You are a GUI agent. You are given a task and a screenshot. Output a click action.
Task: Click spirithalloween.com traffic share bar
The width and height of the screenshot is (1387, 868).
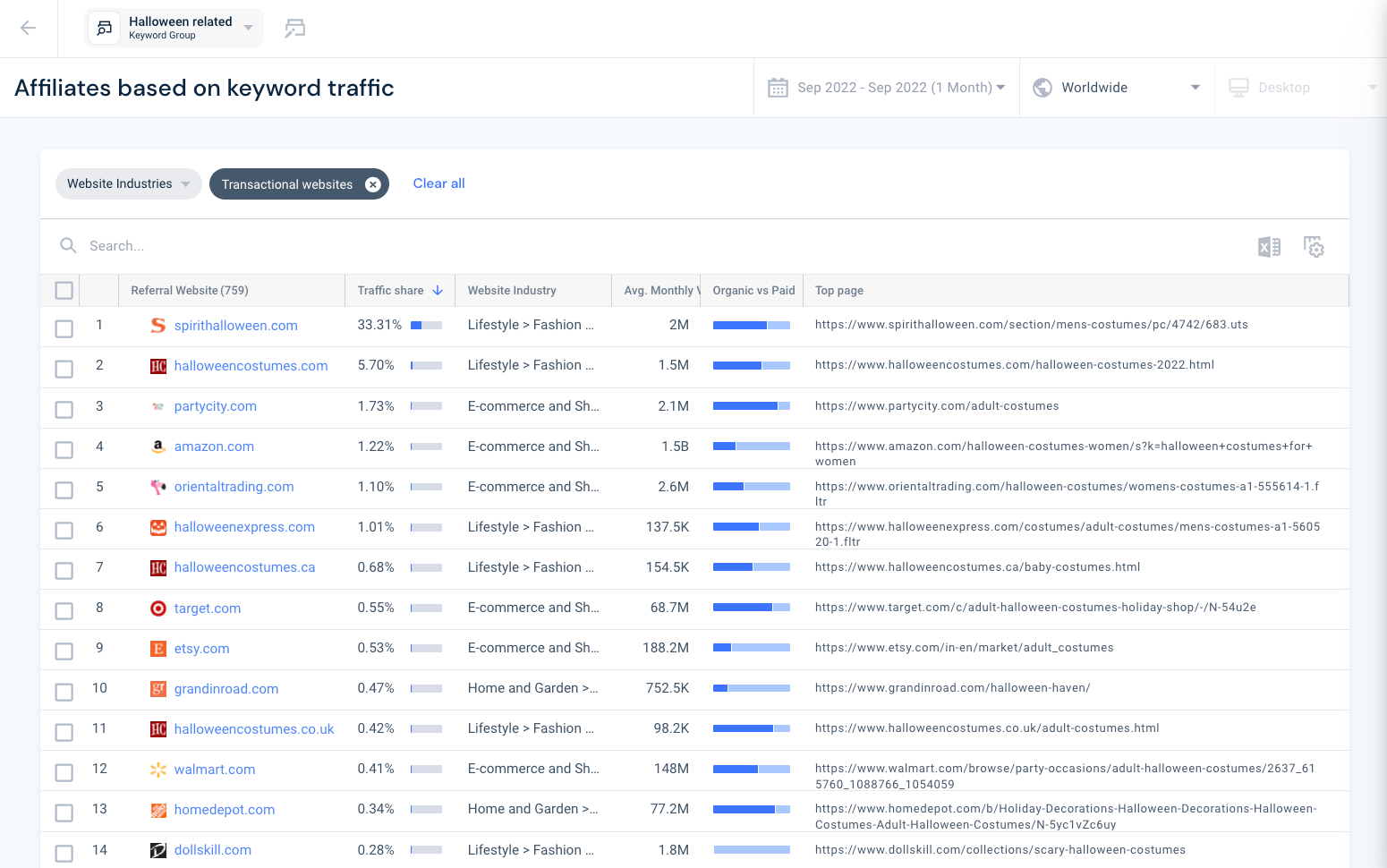[426, 326]
